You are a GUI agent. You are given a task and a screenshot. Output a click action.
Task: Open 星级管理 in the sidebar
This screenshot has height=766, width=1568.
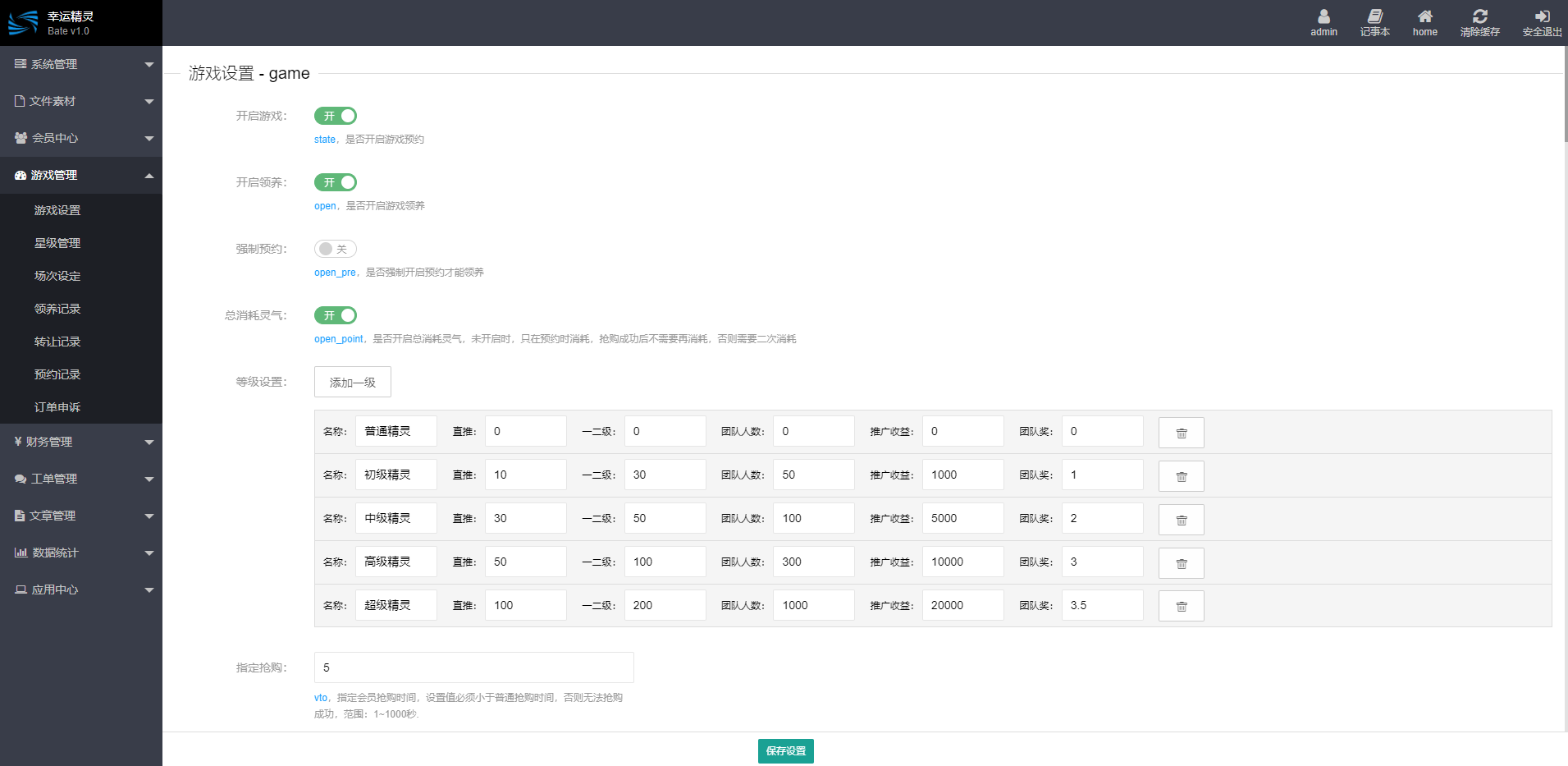pos(57,243)
